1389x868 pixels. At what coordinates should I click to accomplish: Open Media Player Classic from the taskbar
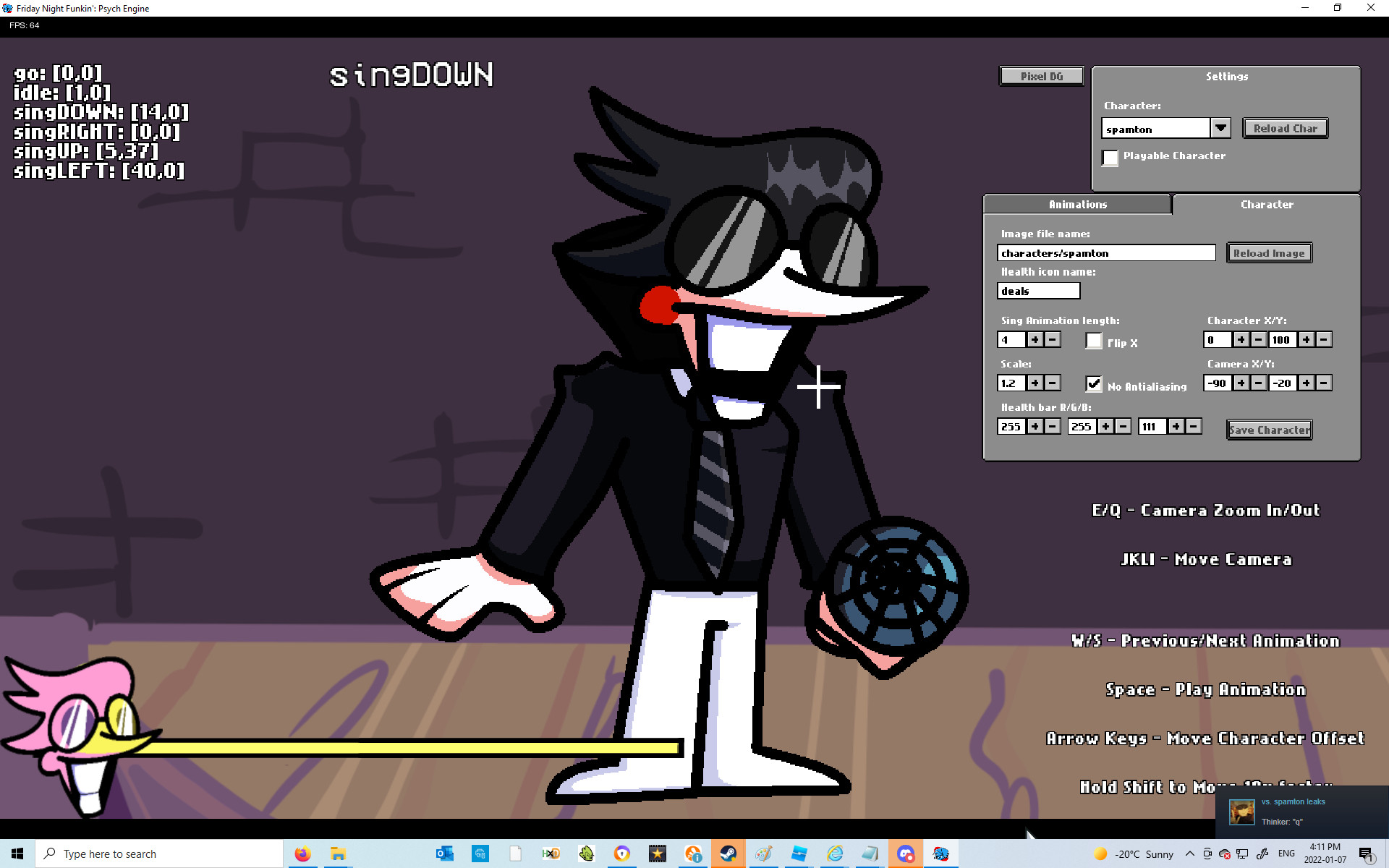click(x=658, y=854)
